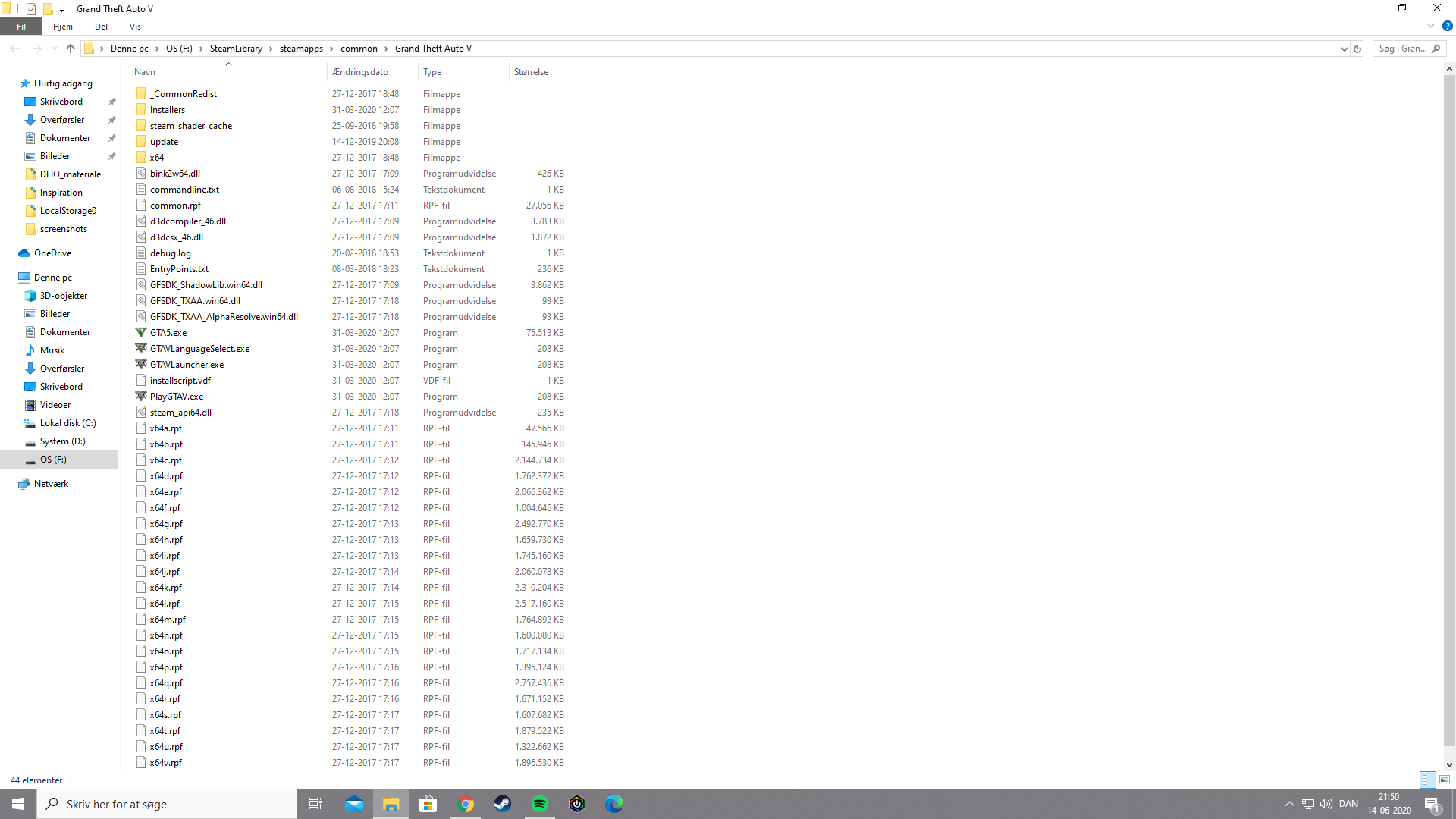Open the Hjem ribbon tab
This screenshot has height=819, width=1456.
[63, 27]
